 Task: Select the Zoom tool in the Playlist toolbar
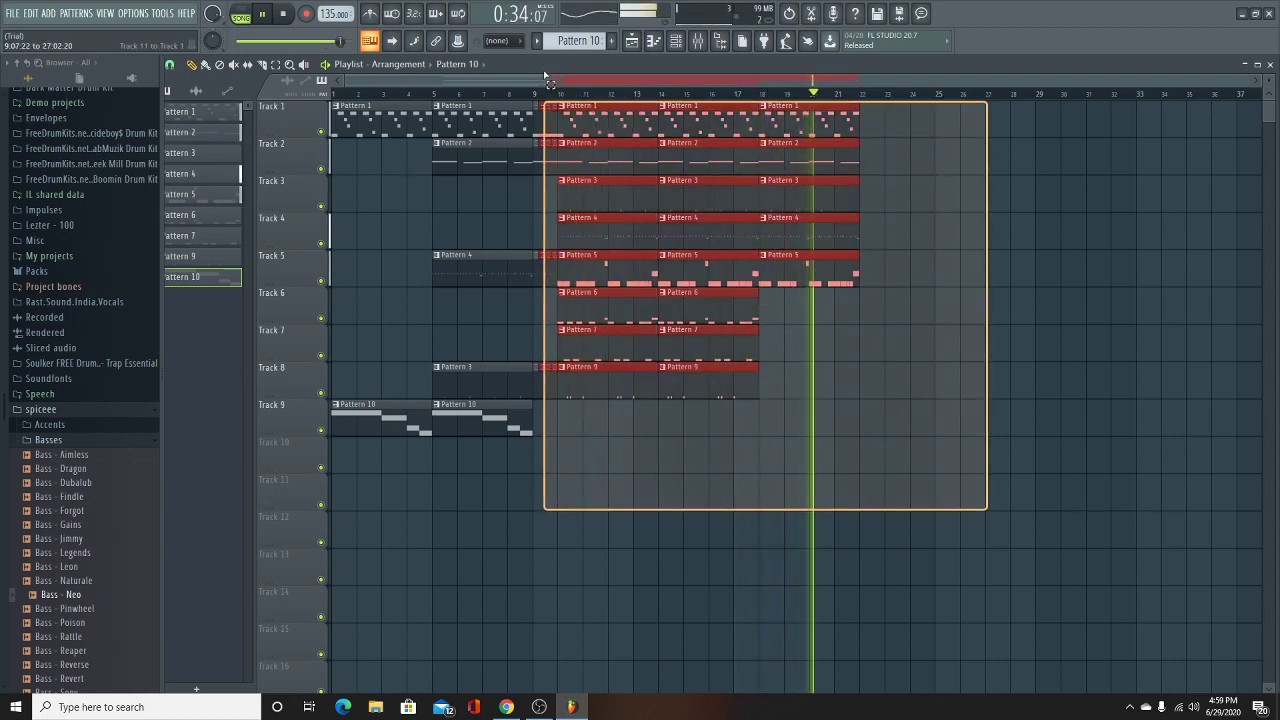tap(289, 65)
